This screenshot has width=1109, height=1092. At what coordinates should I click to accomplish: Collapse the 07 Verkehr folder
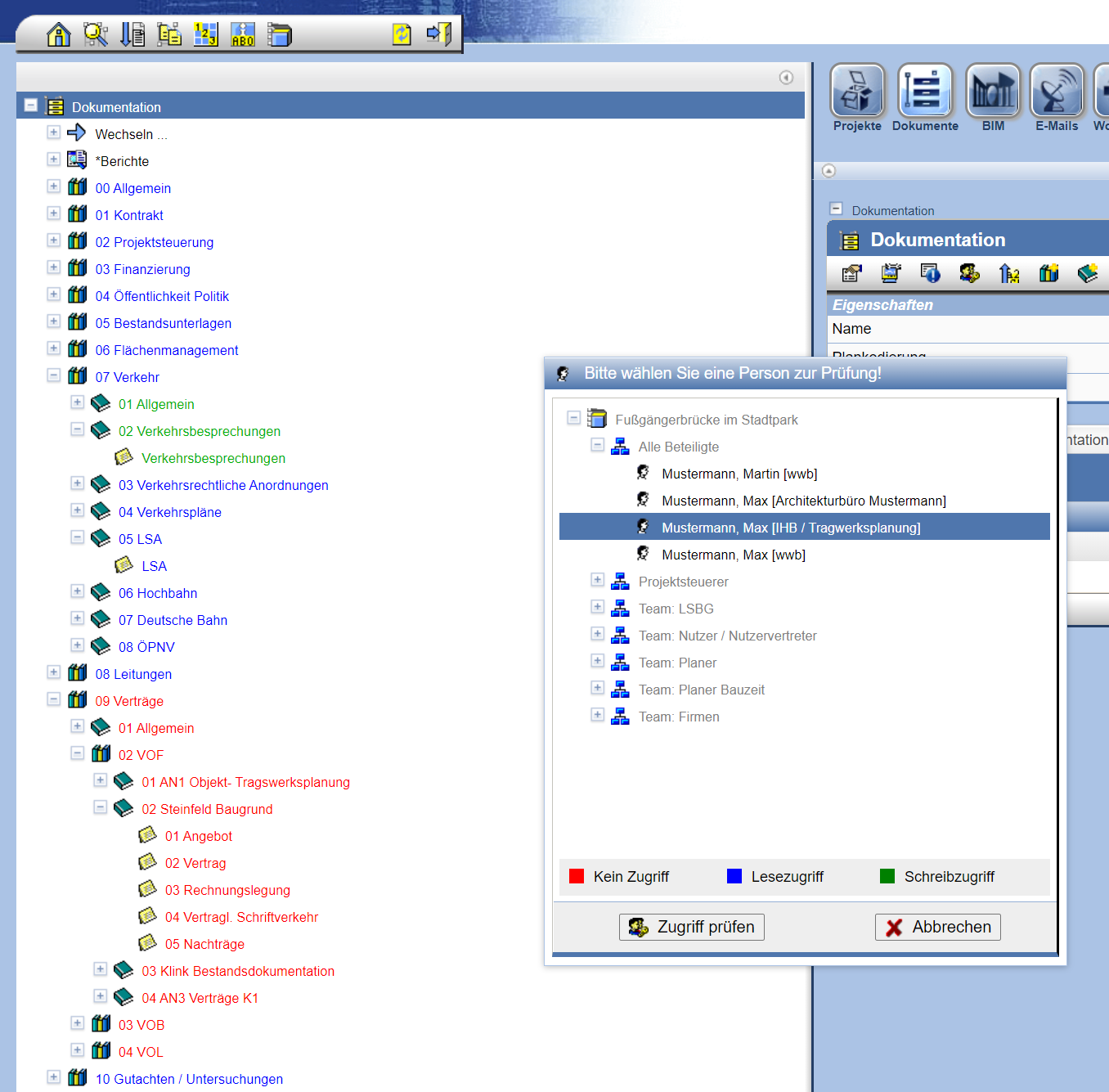(x=54, y=375)
